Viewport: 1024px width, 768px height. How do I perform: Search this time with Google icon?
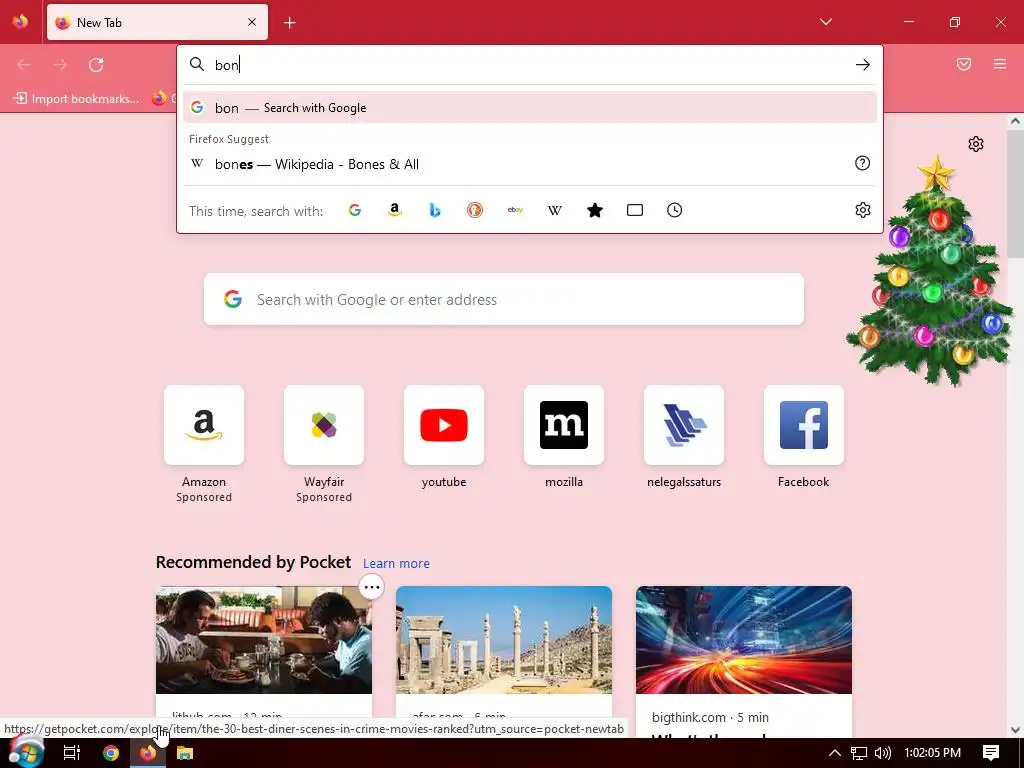[x=355, y=210]
